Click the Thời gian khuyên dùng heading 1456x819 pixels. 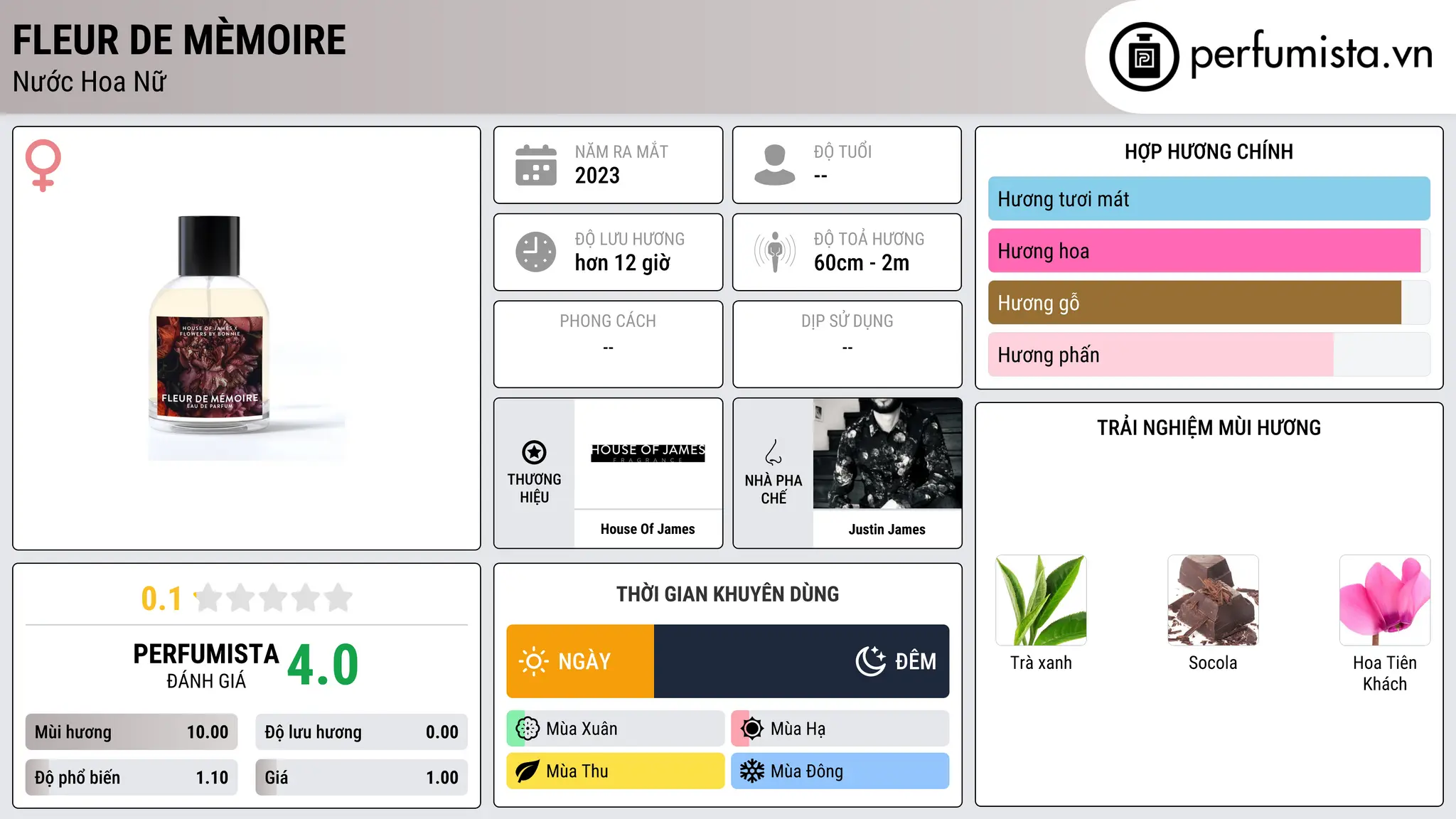(x=727, y=594)
